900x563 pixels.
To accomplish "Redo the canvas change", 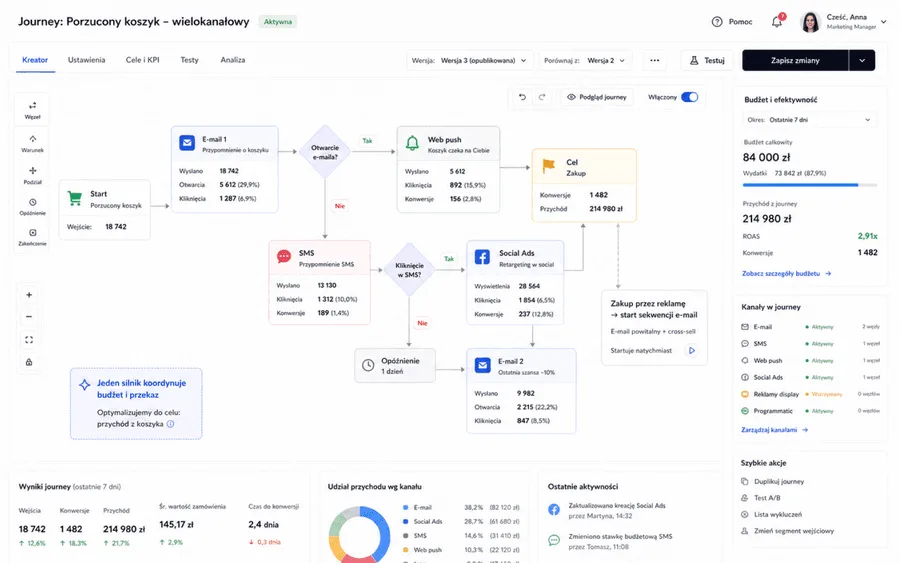I will coord(542,97).
